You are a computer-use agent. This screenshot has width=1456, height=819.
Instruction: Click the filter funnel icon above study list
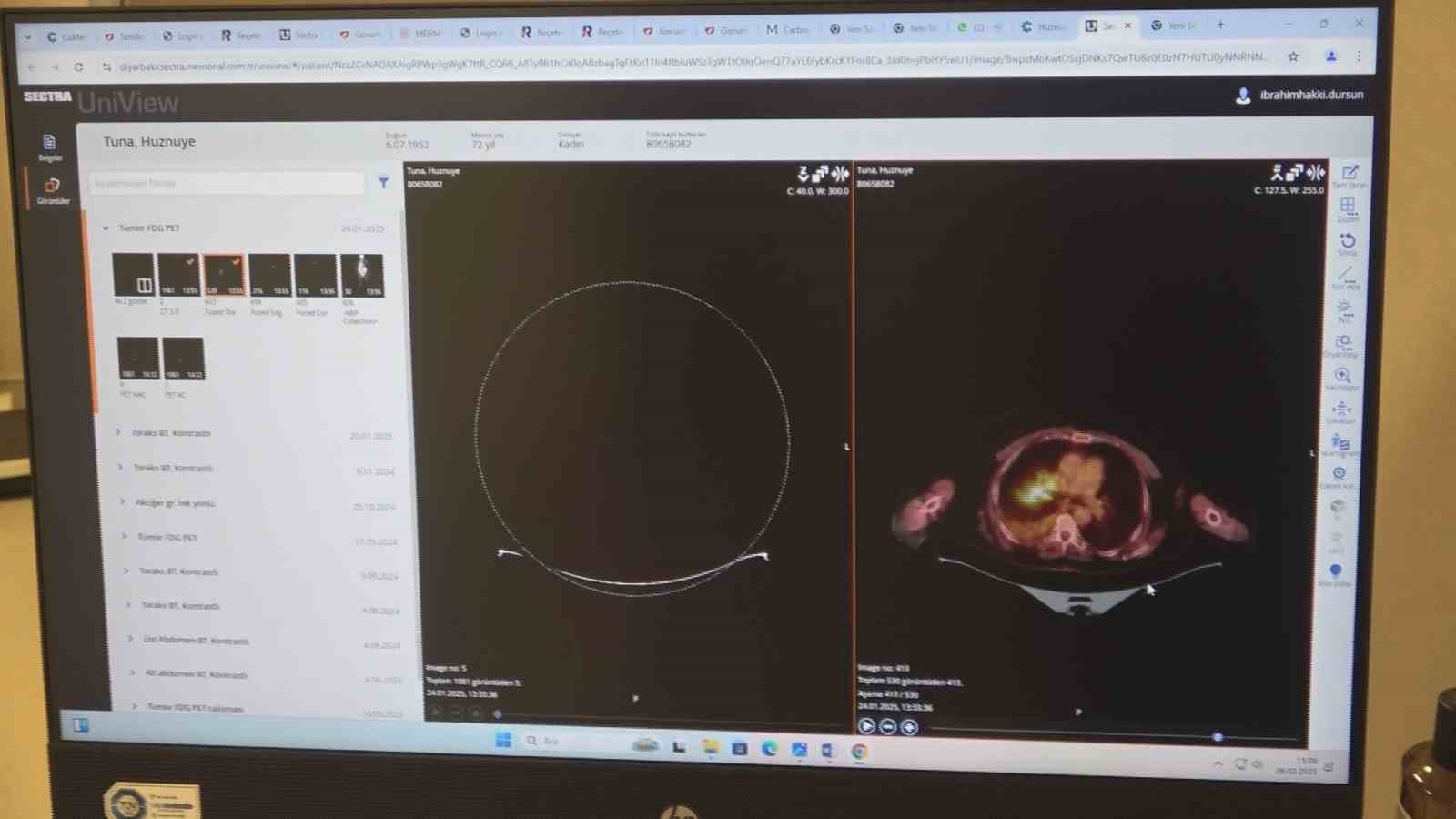[x=383, y=183]
